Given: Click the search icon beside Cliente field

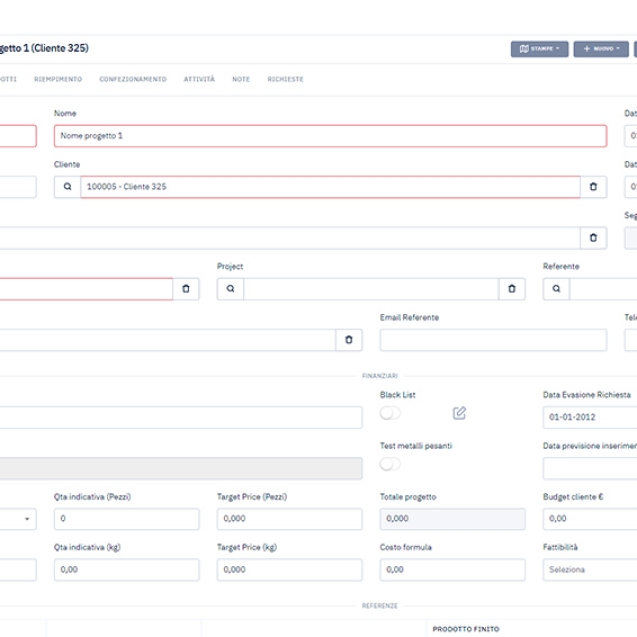Looking at the screenshot, I should click(x=67, y=187).
